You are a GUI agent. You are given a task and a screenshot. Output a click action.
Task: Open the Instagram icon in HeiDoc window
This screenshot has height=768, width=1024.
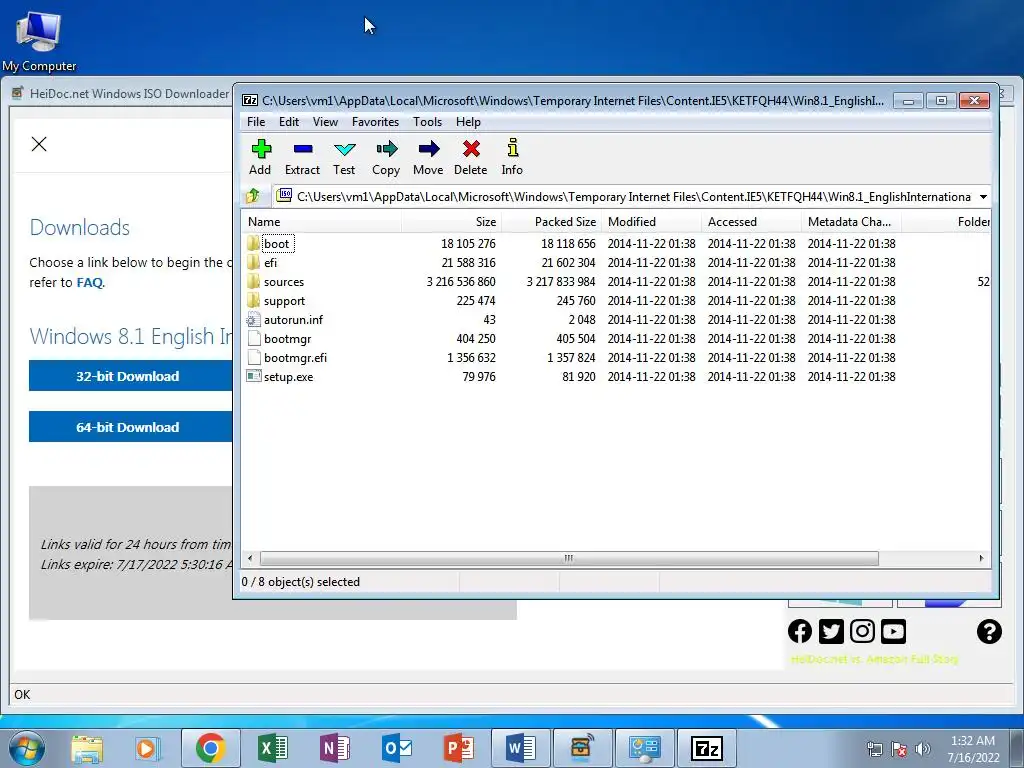coord(862,632)
